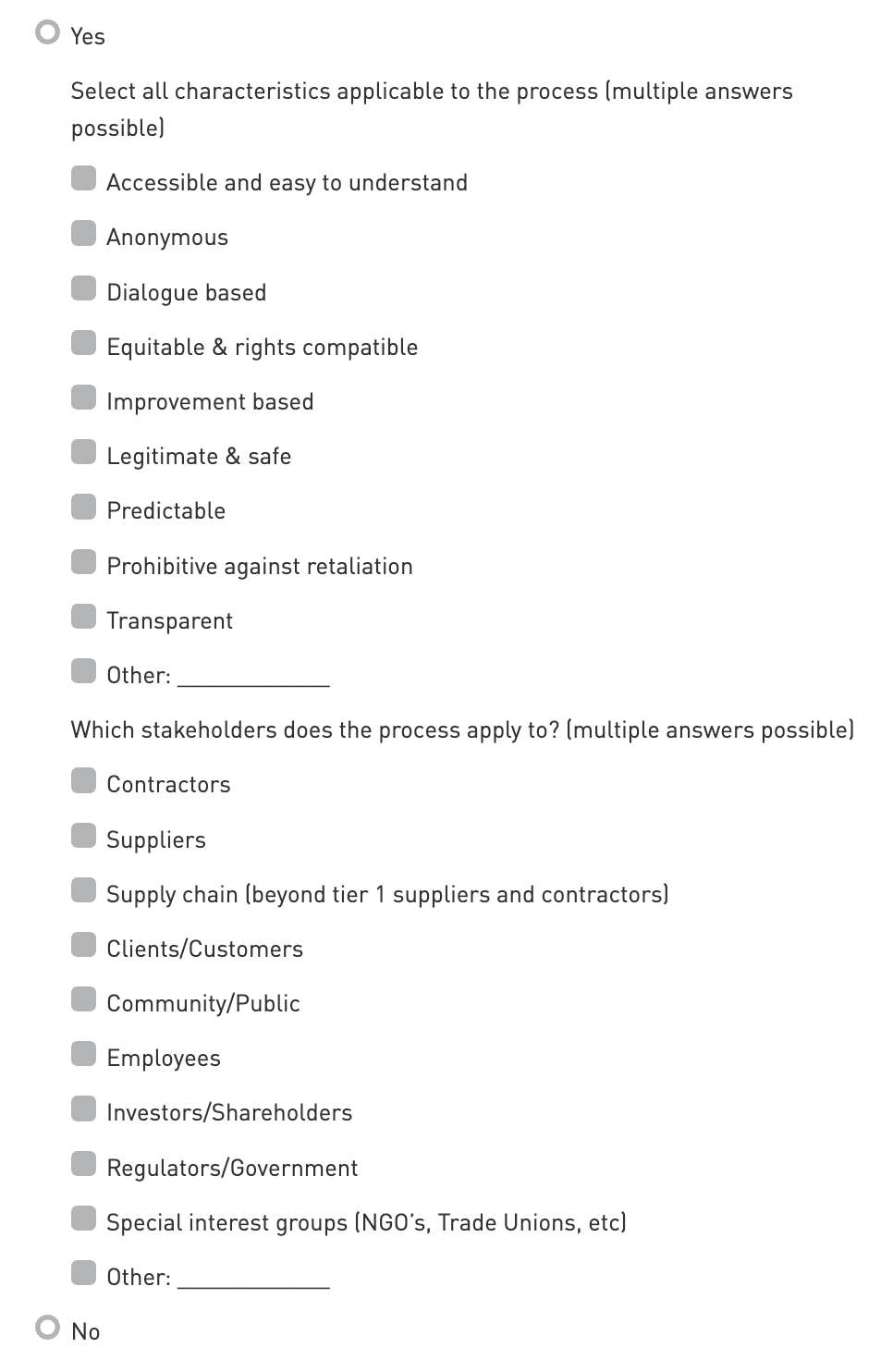The height and width of the screenshot is (1372, 893).
Task: Tick the Anonymous checkbox
Action: pyautogui.click(x=84, y=233)
